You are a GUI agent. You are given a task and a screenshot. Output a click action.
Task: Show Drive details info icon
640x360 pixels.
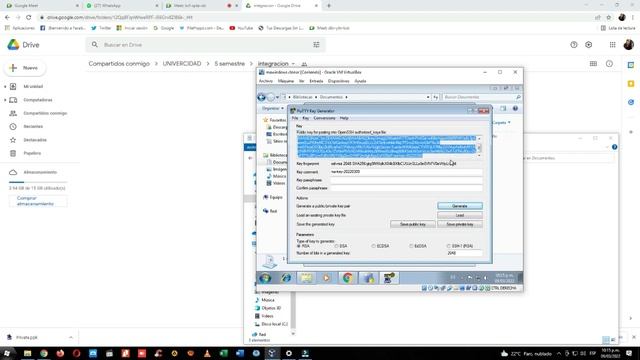point(609,64)
